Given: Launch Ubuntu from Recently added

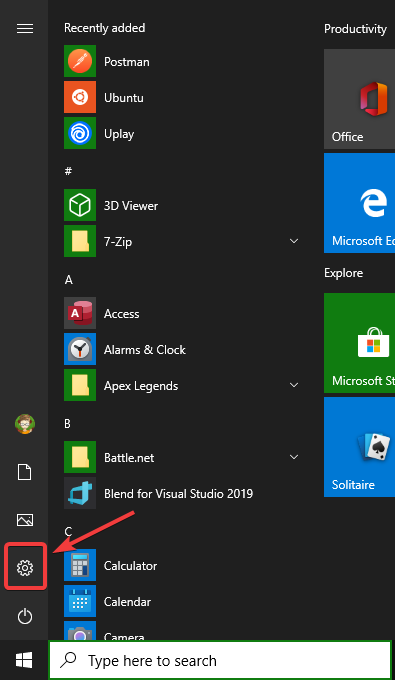Looking at the screenshot, I should tap(80, 97).
